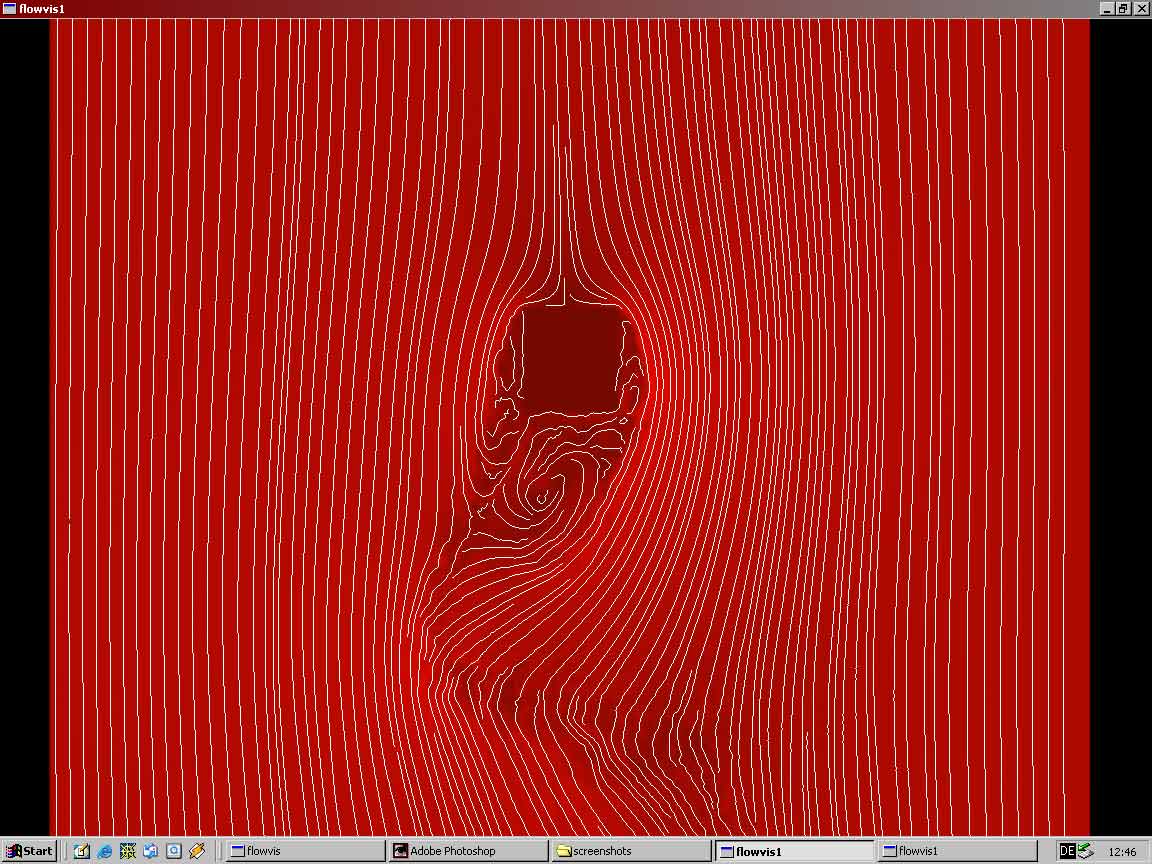Click the 12:46 system clock
This screenshot has width=1152, height=864.
pyautogui.click(x=1122, y=852)
